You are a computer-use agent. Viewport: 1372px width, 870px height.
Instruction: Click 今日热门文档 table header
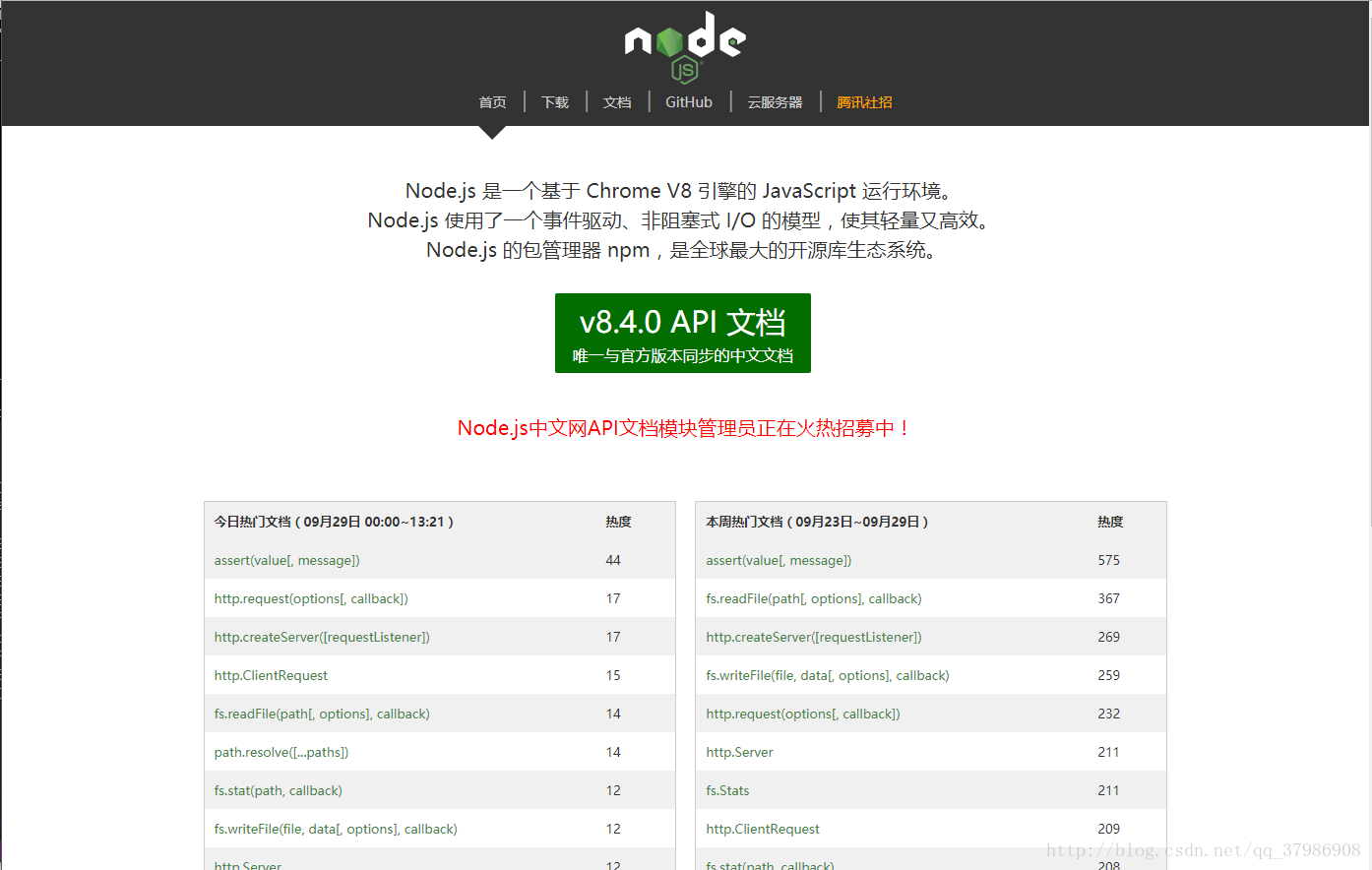tap(335, 522)
